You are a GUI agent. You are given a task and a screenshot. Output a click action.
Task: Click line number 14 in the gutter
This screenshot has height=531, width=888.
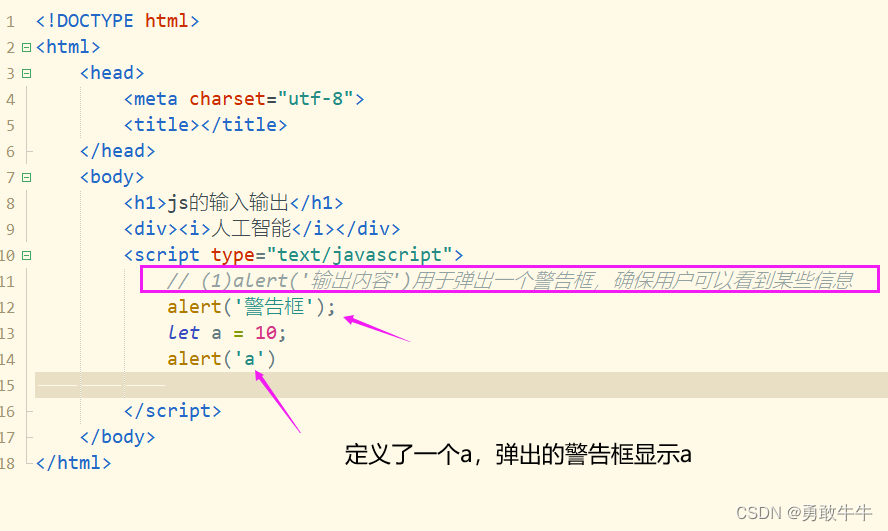tap(7, 360)
